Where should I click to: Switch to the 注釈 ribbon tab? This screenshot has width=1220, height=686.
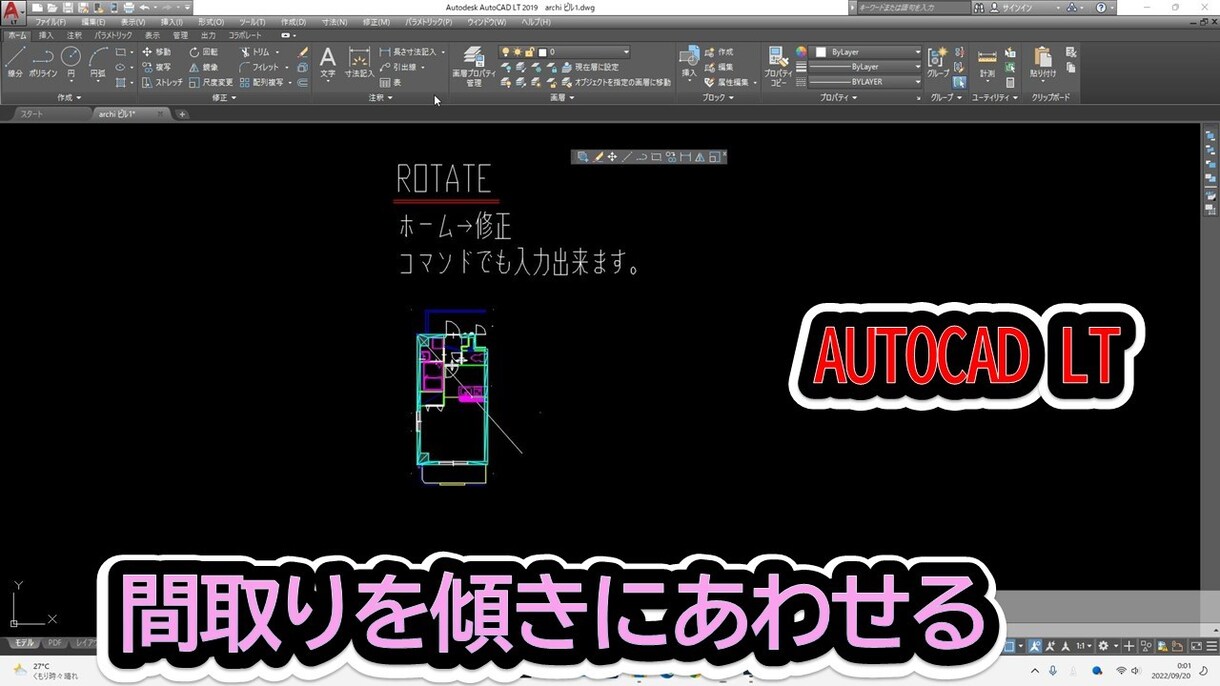74,35
